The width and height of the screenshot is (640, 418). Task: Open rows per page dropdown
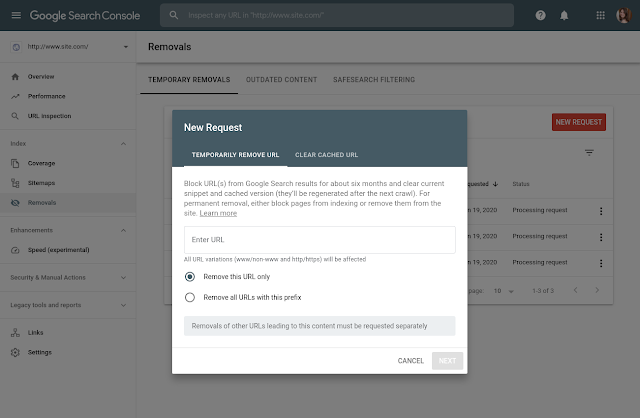click(x=504, y=290)
